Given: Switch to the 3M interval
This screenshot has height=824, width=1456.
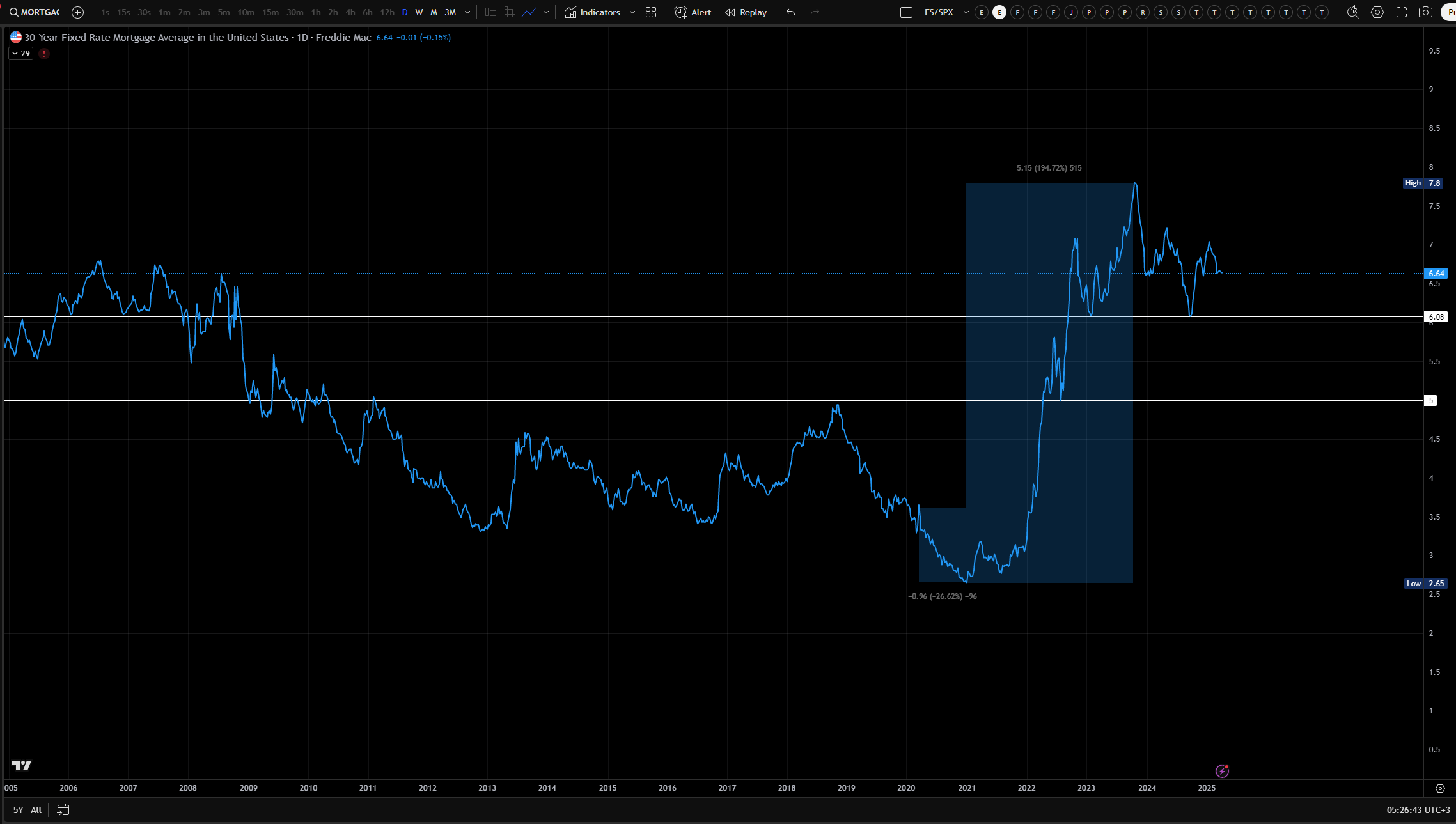Looking at the screenshot, I should click(450, 12).
